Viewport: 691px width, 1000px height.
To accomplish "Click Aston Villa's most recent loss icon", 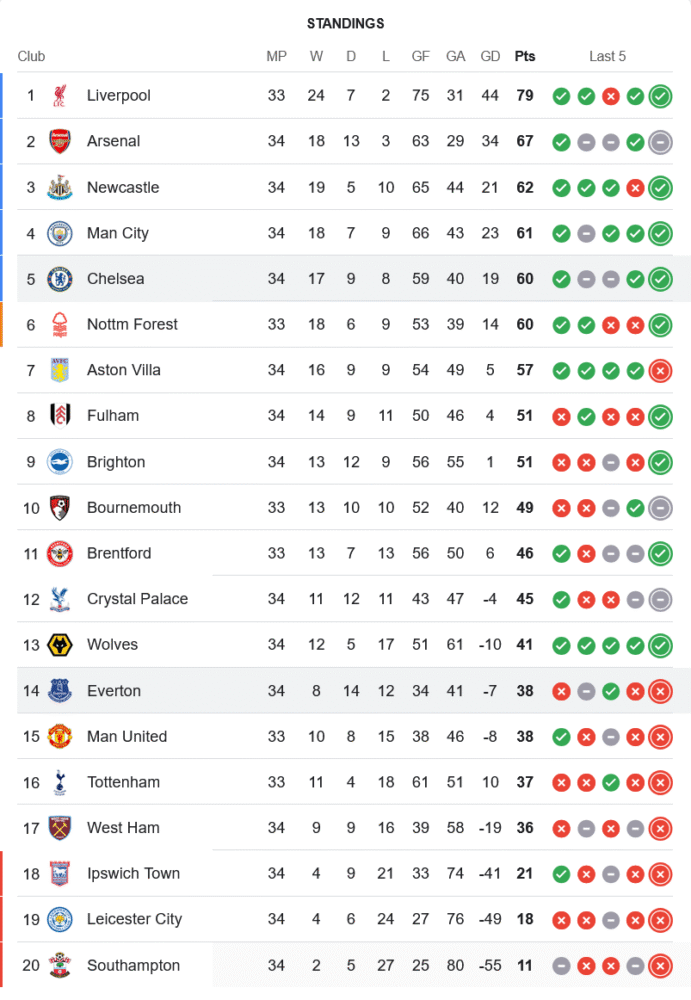I will 659,370.
